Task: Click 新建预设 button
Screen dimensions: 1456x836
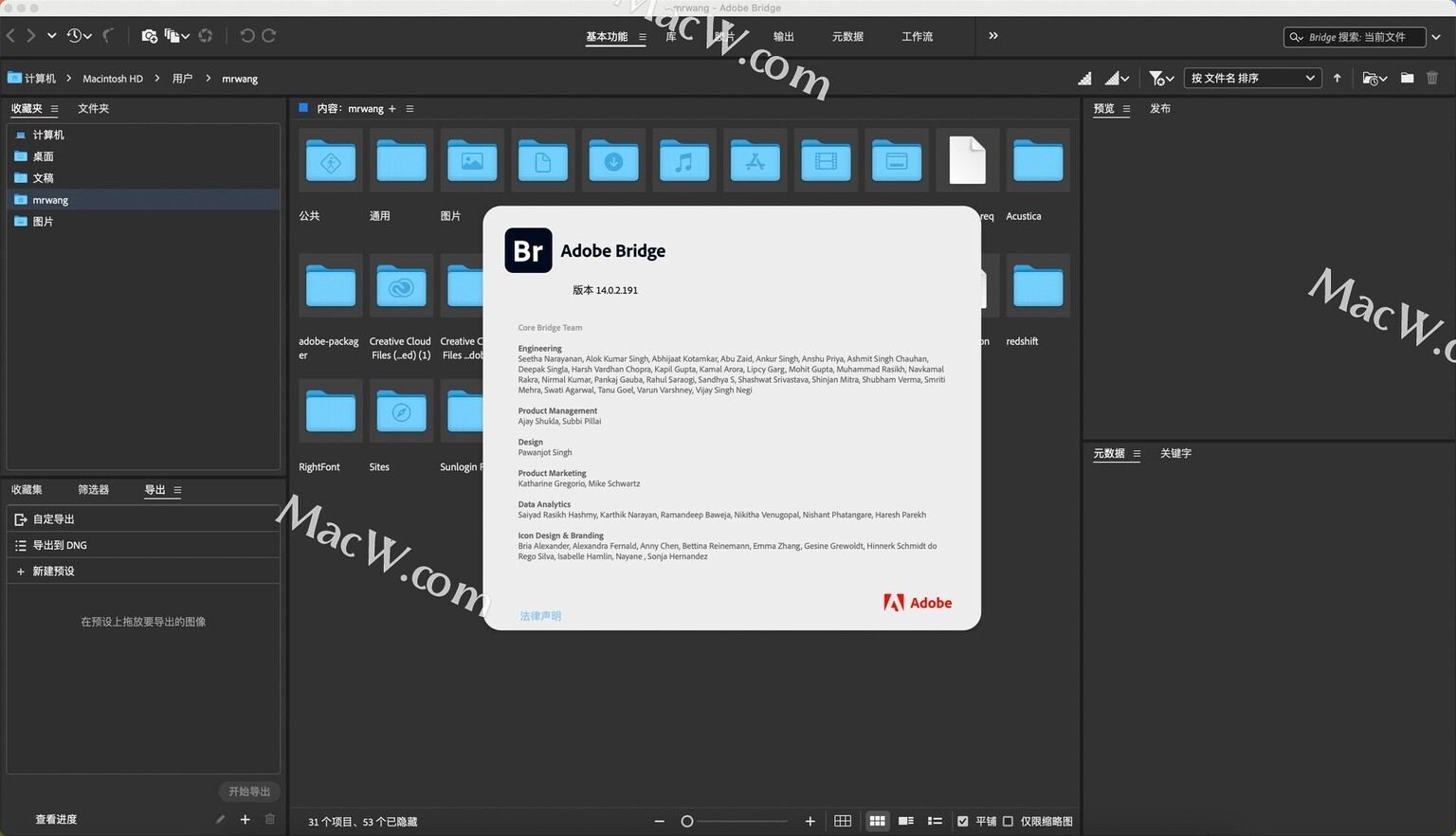Action: (x=143, y=572)
